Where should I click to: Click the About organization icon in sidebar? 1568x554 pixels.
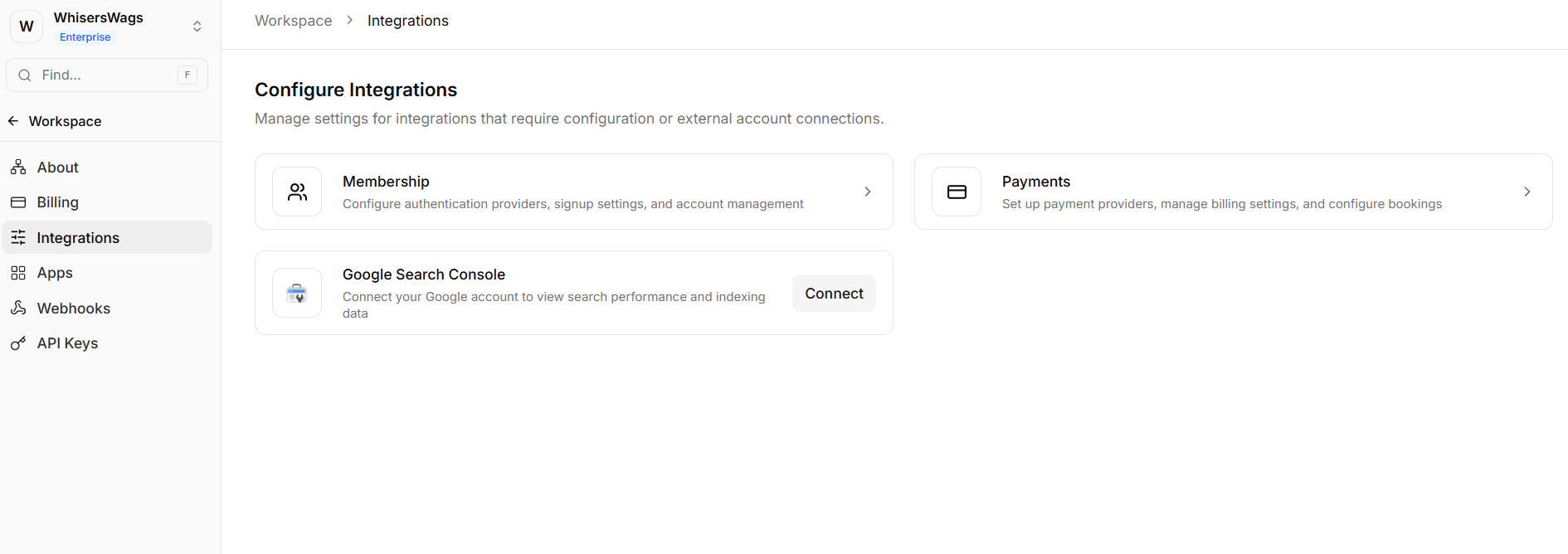tap(18, 168)
